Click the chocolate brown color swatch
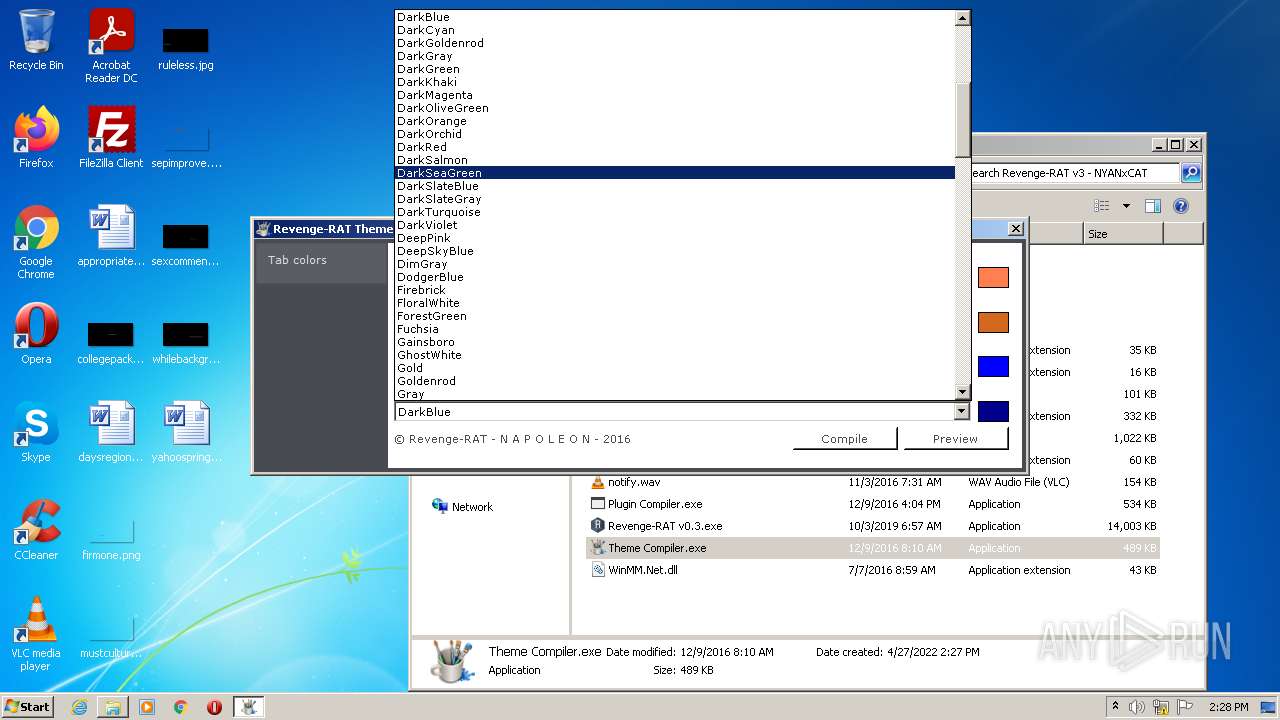This screenshot has height=720, width=1280. coord(993,322)
